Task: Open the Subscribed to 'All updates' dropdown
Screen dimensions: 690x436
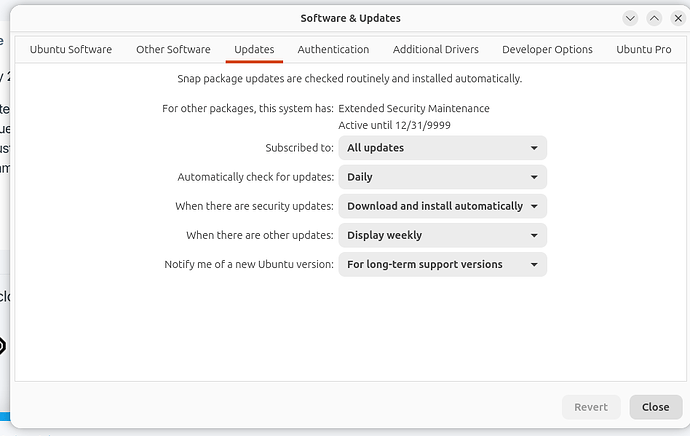Action: [443, 148]
